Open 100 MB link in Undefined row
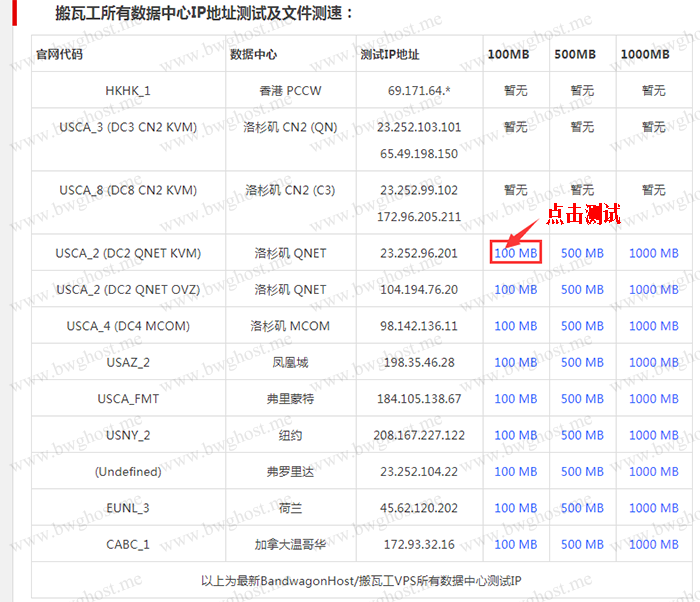 pyautogui.click(x=516, y=472)
